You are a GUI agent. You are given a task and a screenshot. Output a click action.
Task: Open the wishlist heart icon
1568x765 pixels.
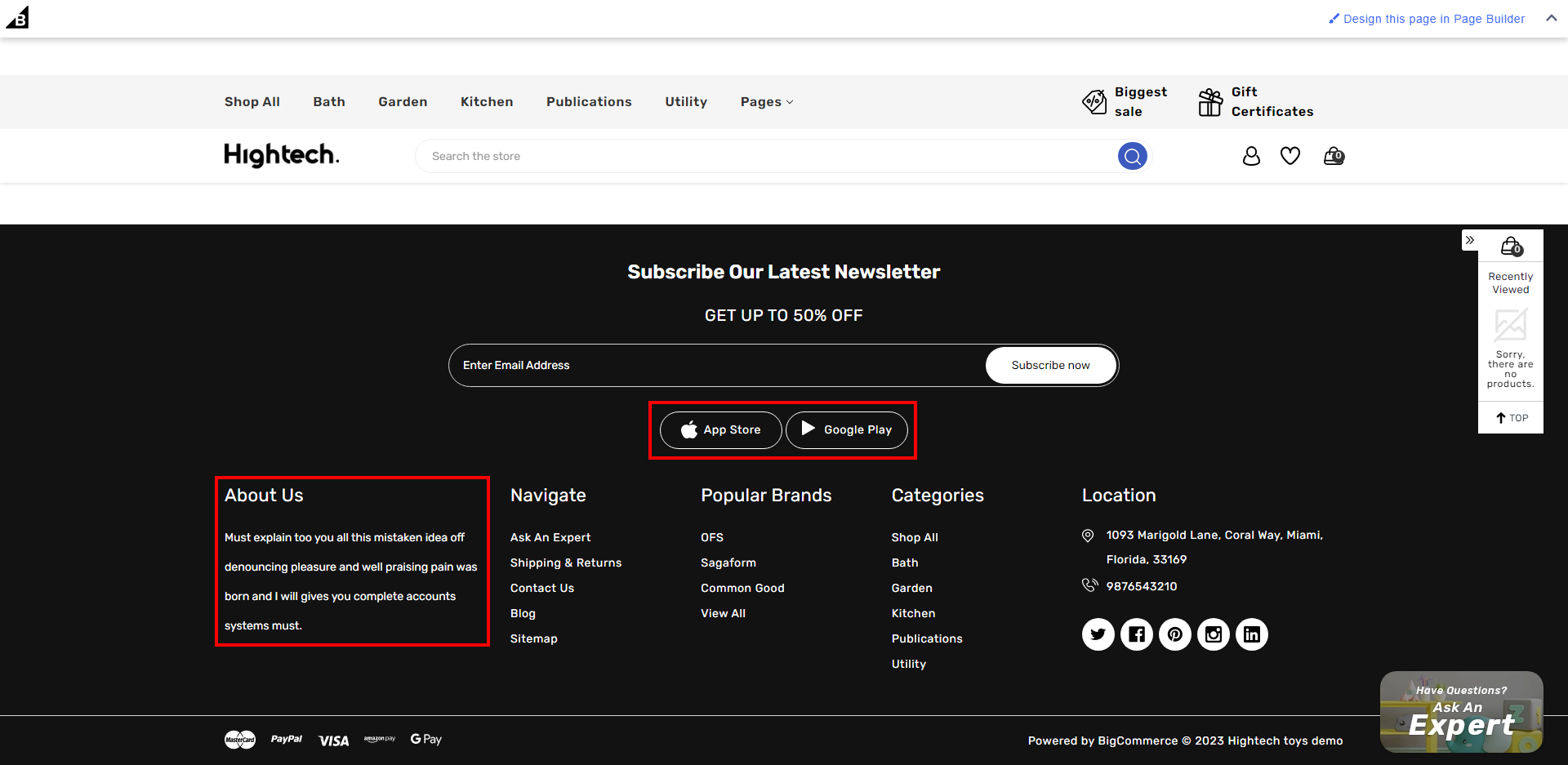1290,156
